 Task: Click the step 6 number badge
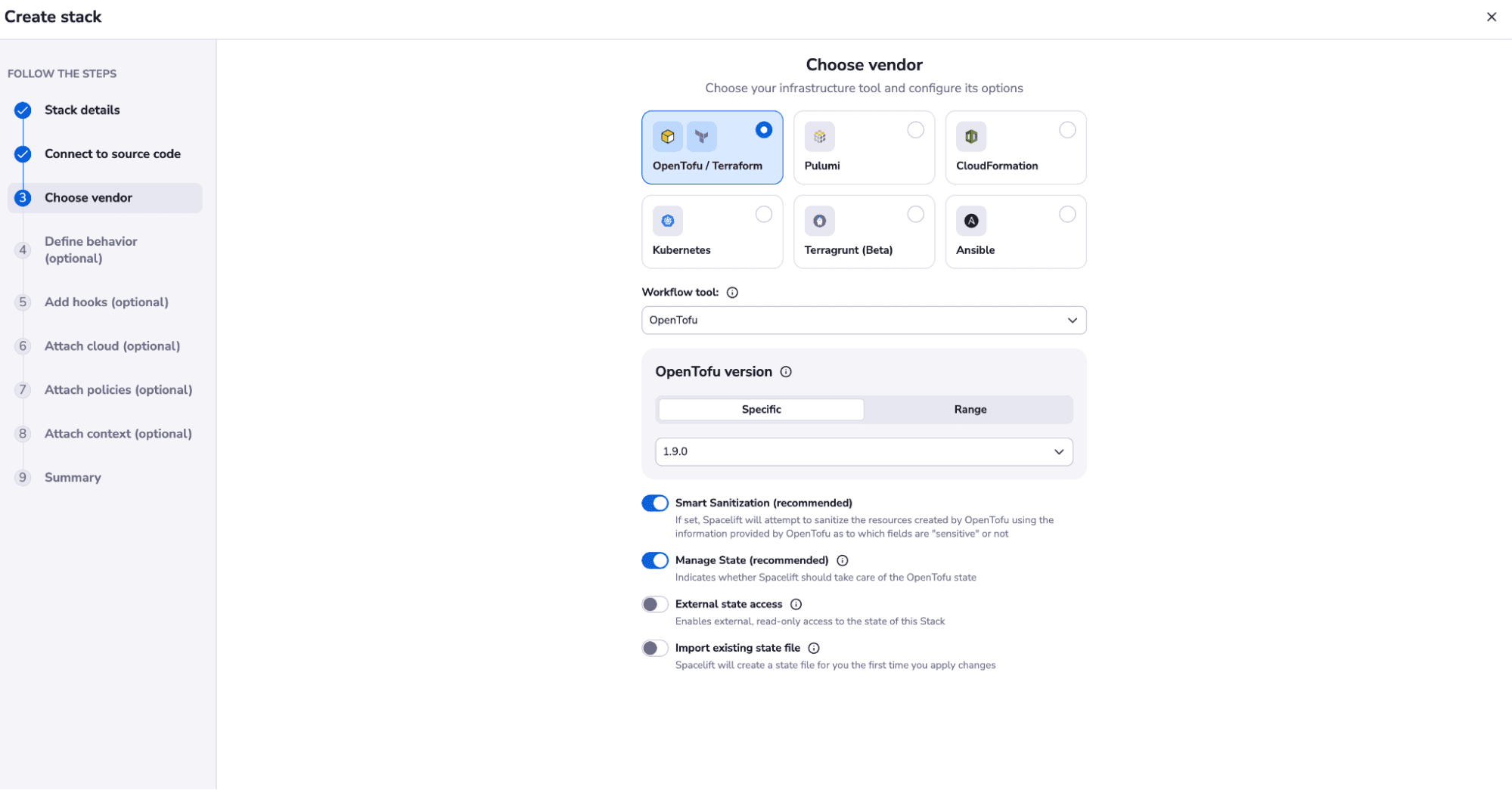(23, 346)
